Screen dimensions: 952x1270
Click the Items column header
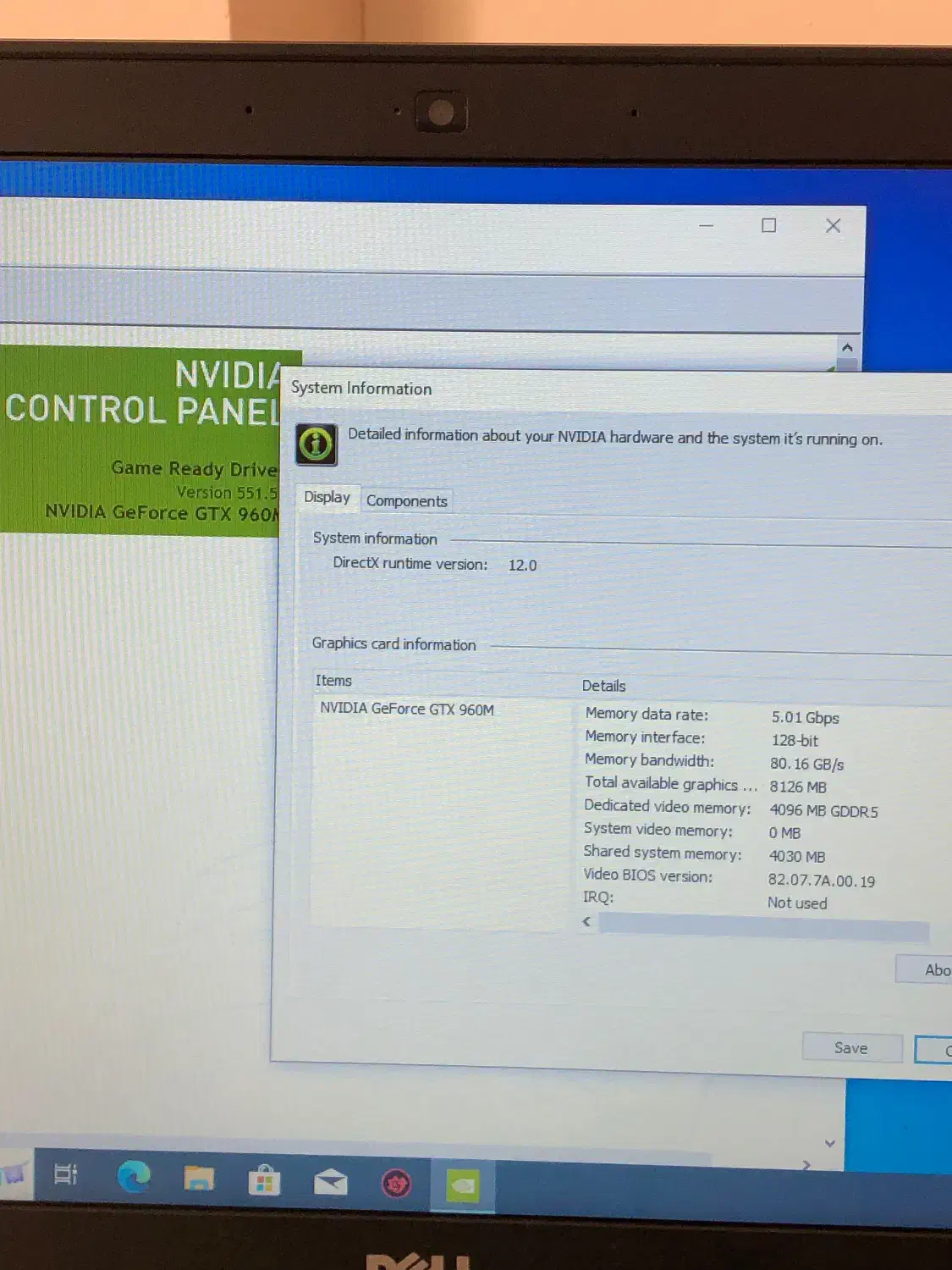333,681
